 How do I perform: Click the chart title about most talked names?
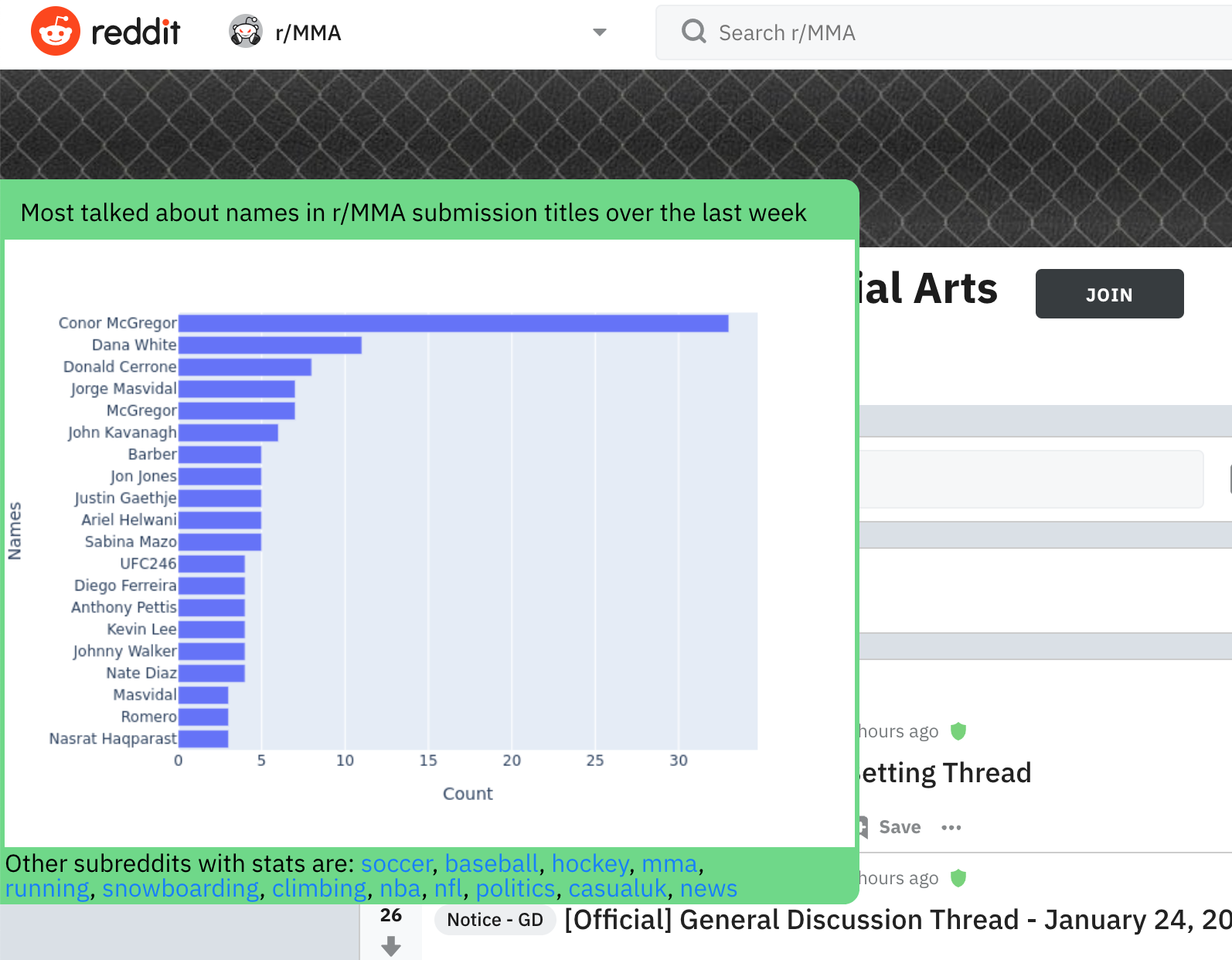click(414, 213)
